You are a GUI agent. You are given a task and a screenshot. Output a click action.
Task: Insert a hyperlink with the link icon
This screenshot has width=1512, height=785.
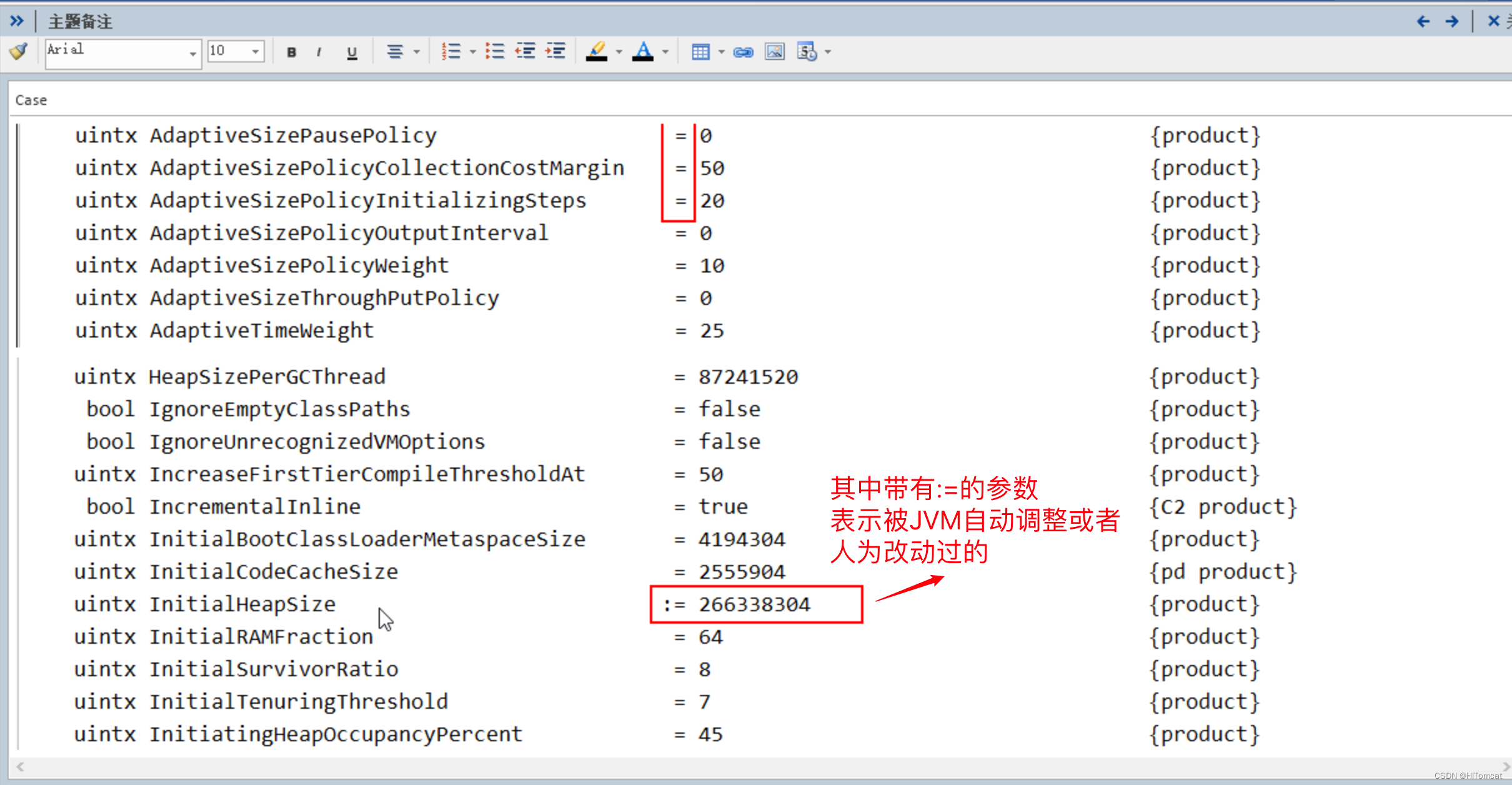743,52
